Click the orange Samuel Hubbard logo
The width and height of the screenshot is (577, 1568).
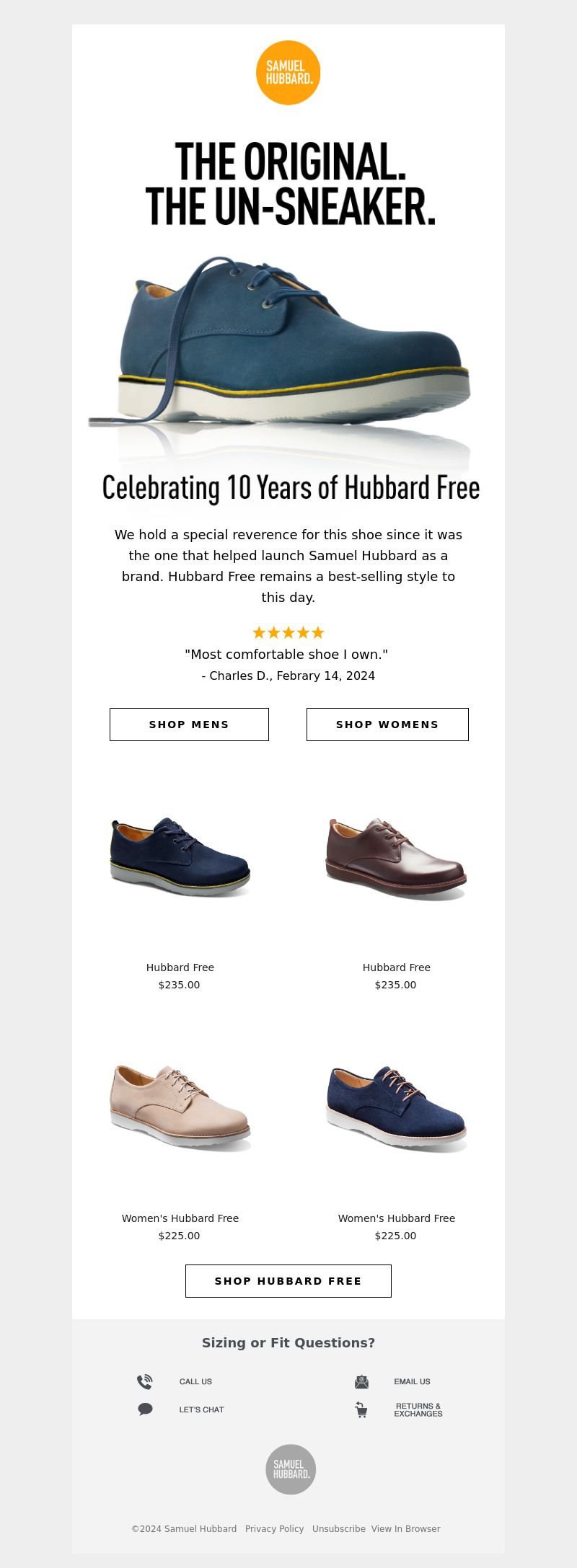(288, 73)
